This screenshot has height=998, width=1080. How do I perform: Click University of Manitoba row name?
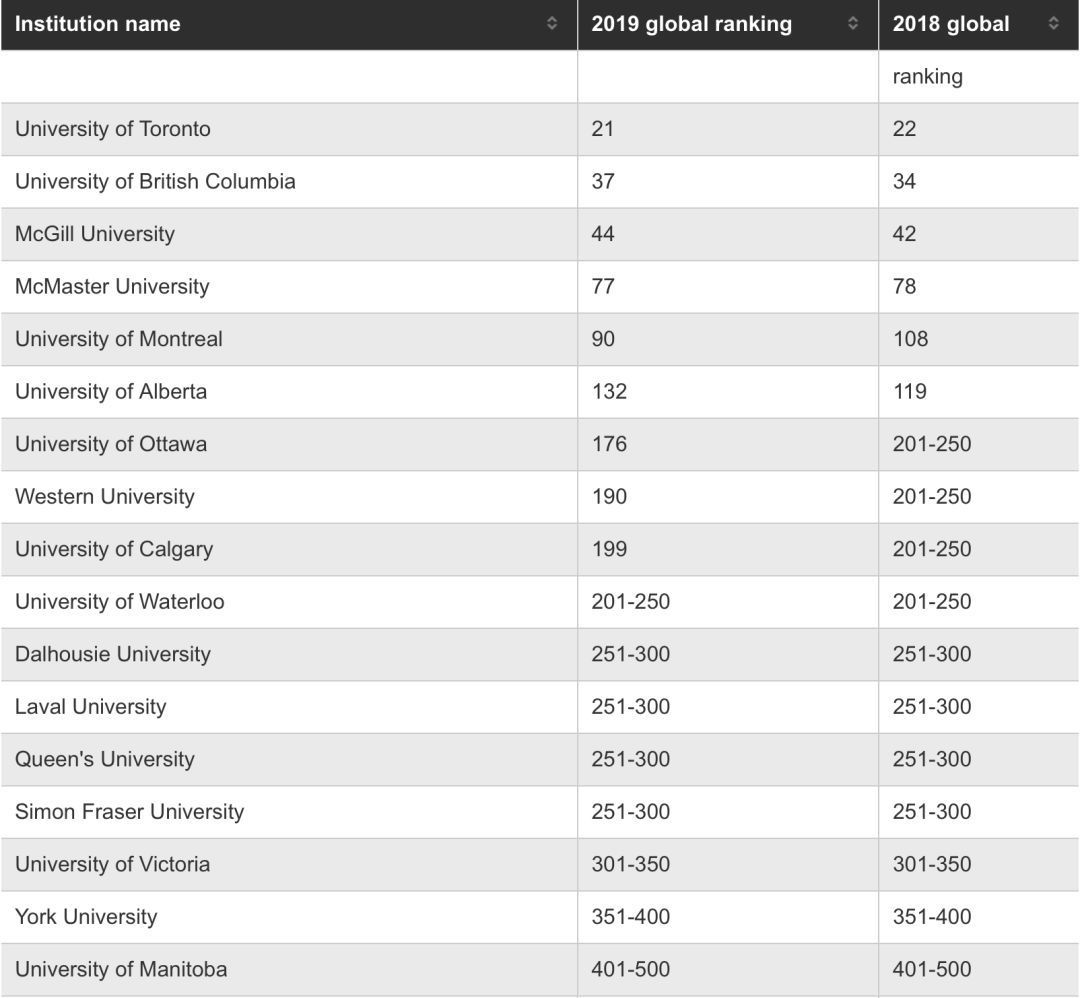121,970
